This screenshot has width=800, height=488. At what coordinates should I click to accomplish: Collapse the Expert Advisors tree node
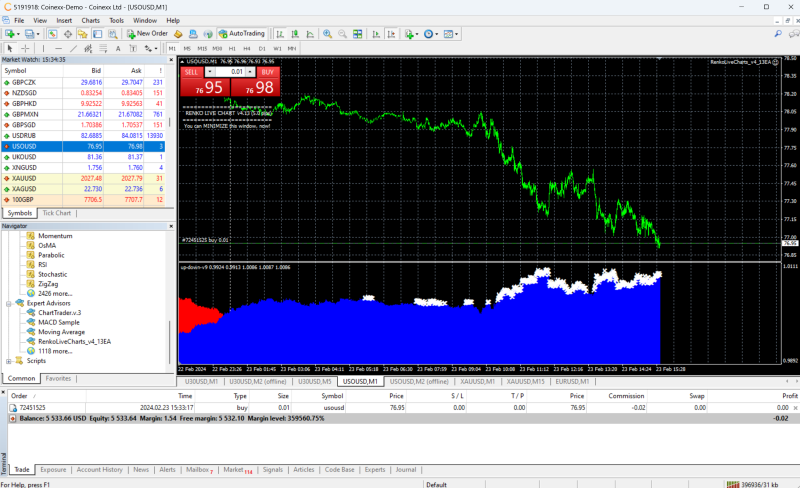click(x=9, y=302)
